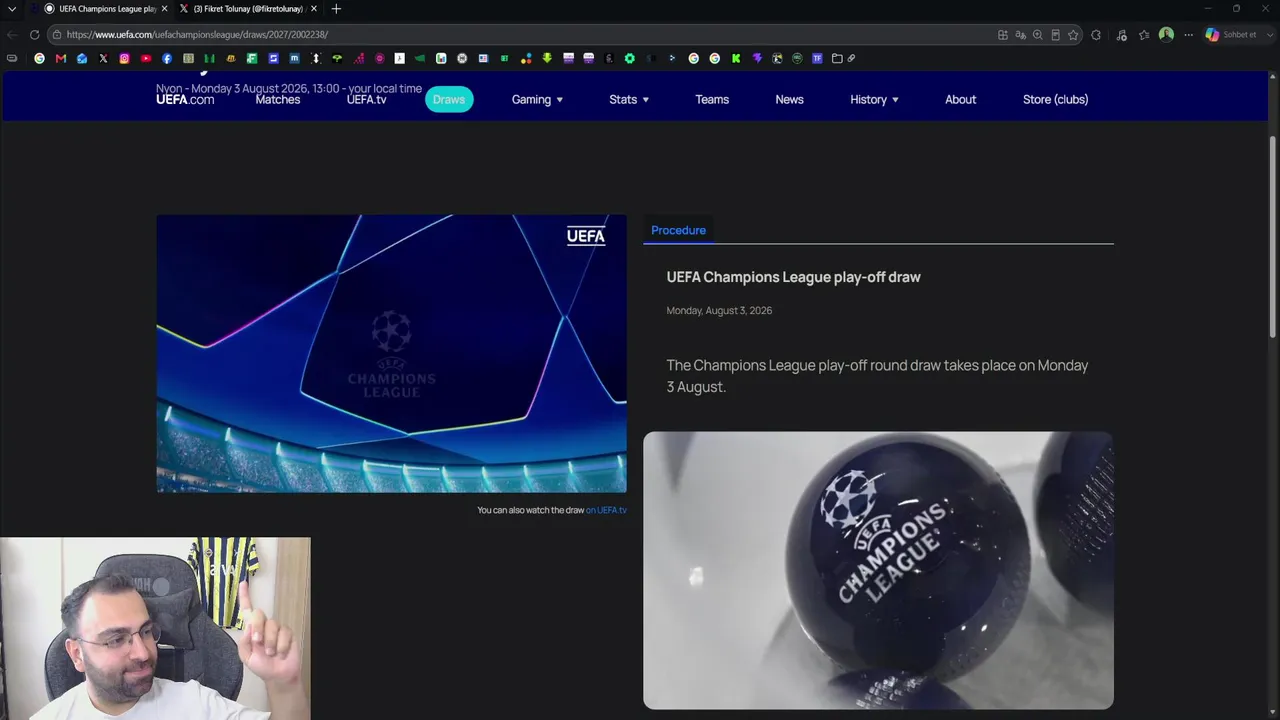Open the Google bookmark next to Gmail

pos(40,58)
